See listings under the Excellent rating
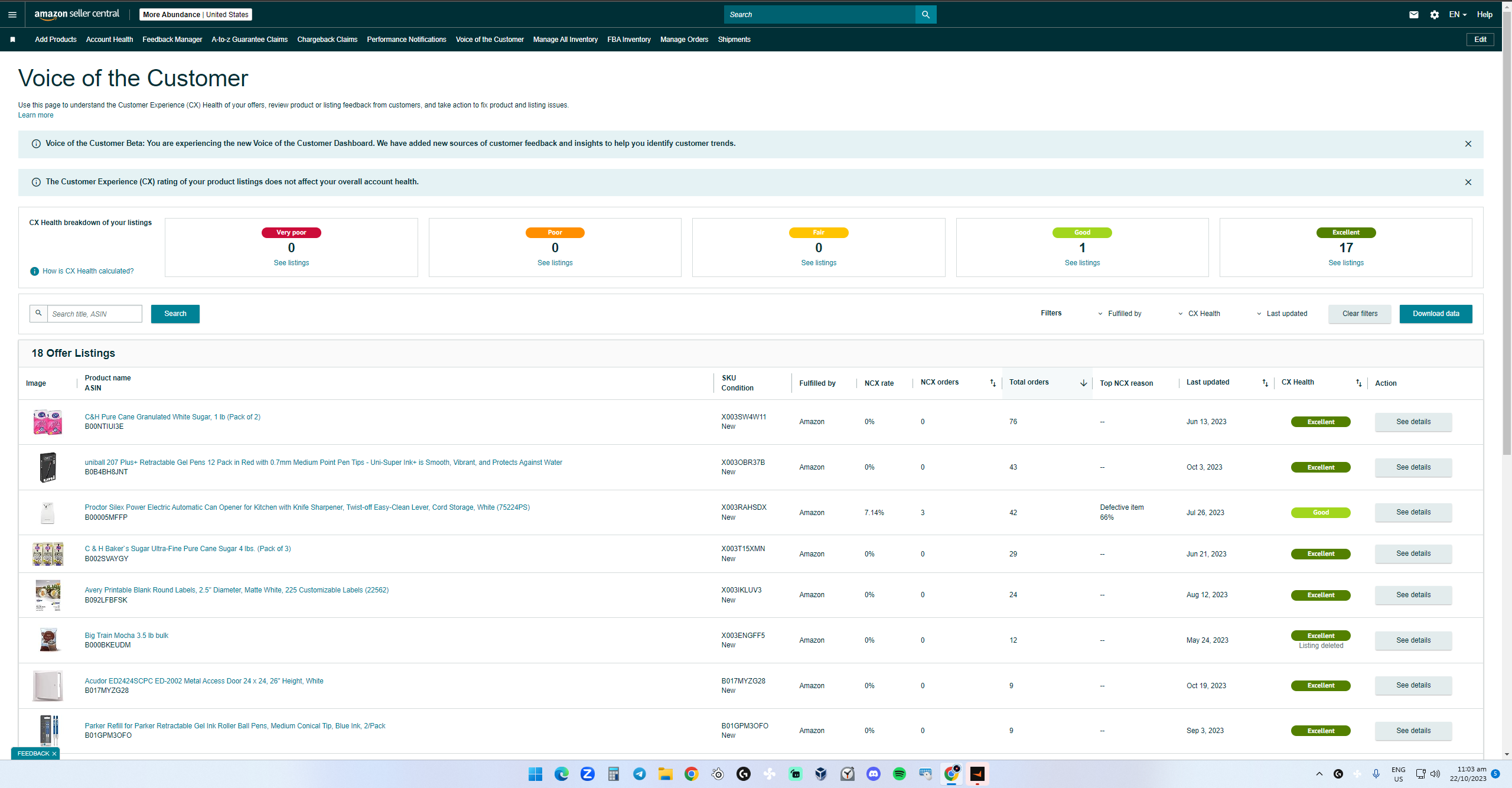 click(x=1346, y=263)
